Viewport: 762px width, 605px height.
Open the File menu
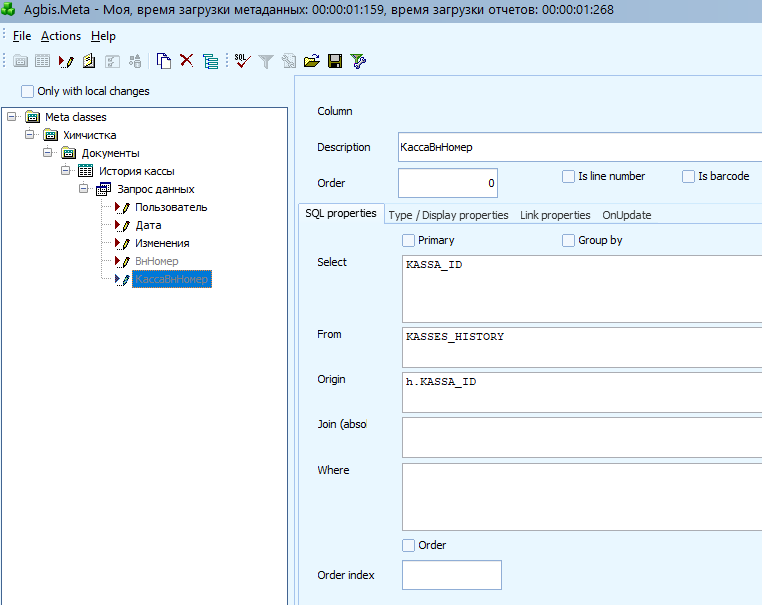[x=22, y=36]
